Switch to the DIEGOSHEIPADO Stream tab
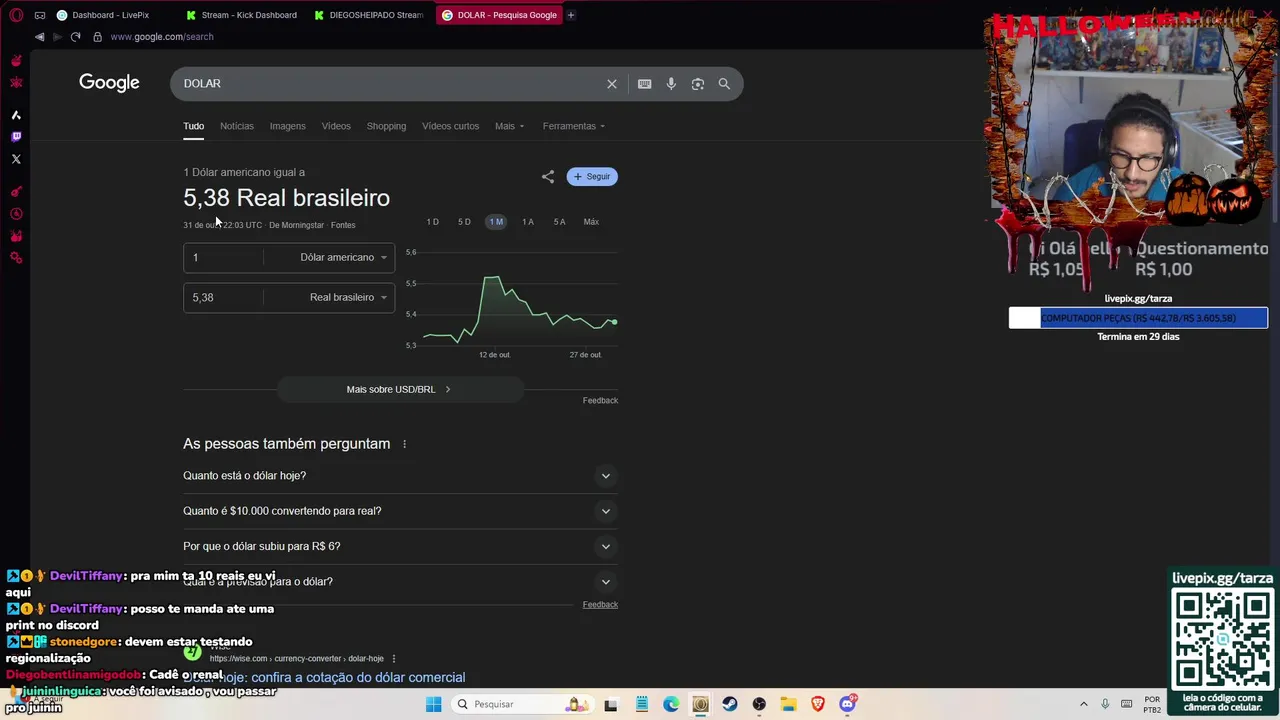The image size is (1280, 720). point(370,15)
